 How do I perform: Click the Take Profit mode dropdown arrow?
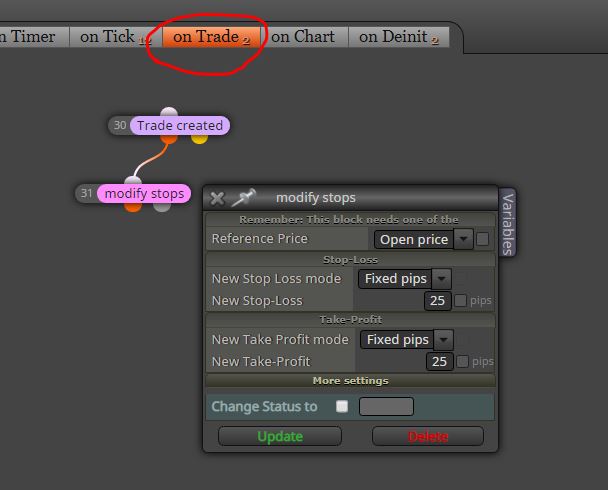click(x=444, y=340)
